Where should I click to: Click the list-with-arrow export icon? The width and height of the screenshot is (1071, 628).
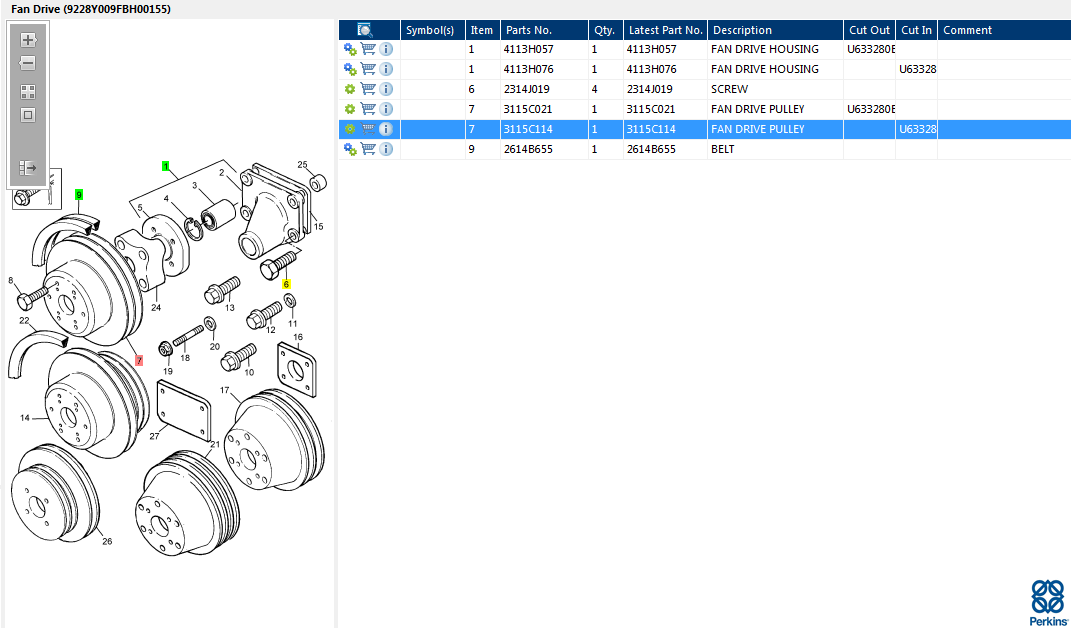click(28, 167)
